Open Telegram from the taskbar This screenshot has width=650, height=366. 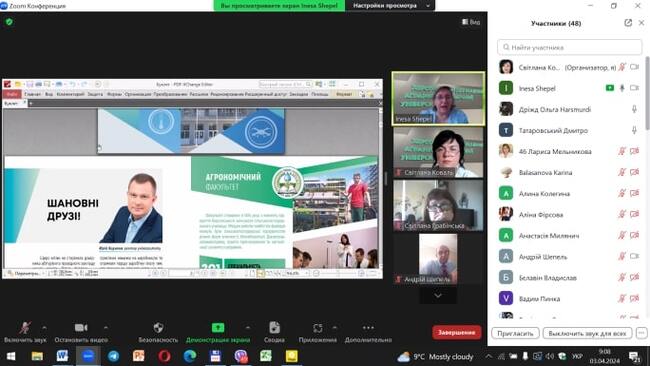pos(113,356)
